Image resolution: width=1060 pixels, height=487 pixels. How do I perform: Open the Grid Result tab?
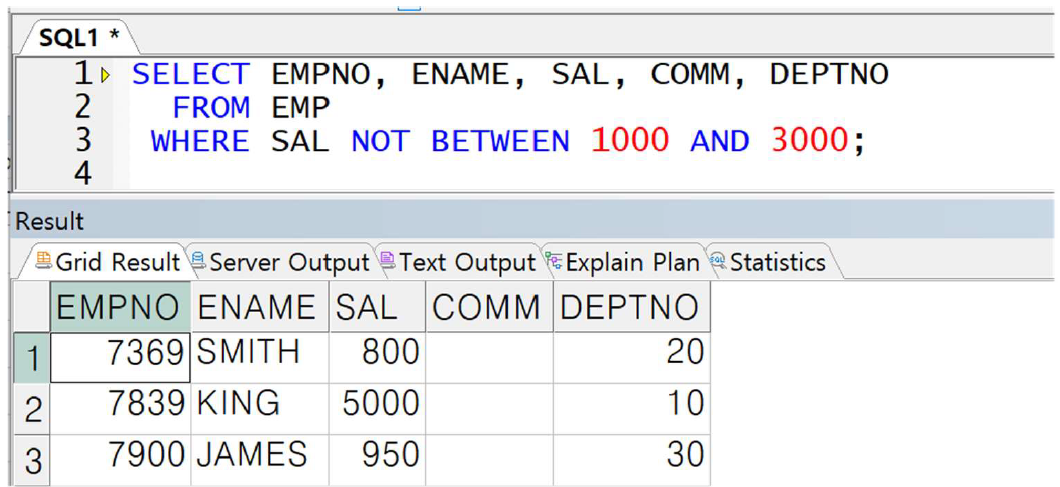point(108,262)
